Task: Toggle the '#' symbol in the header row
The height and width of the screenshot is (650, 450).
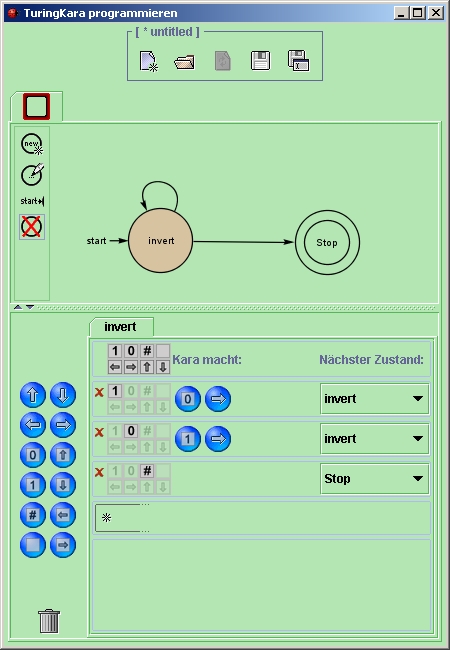Action: (x=147, y=351)
